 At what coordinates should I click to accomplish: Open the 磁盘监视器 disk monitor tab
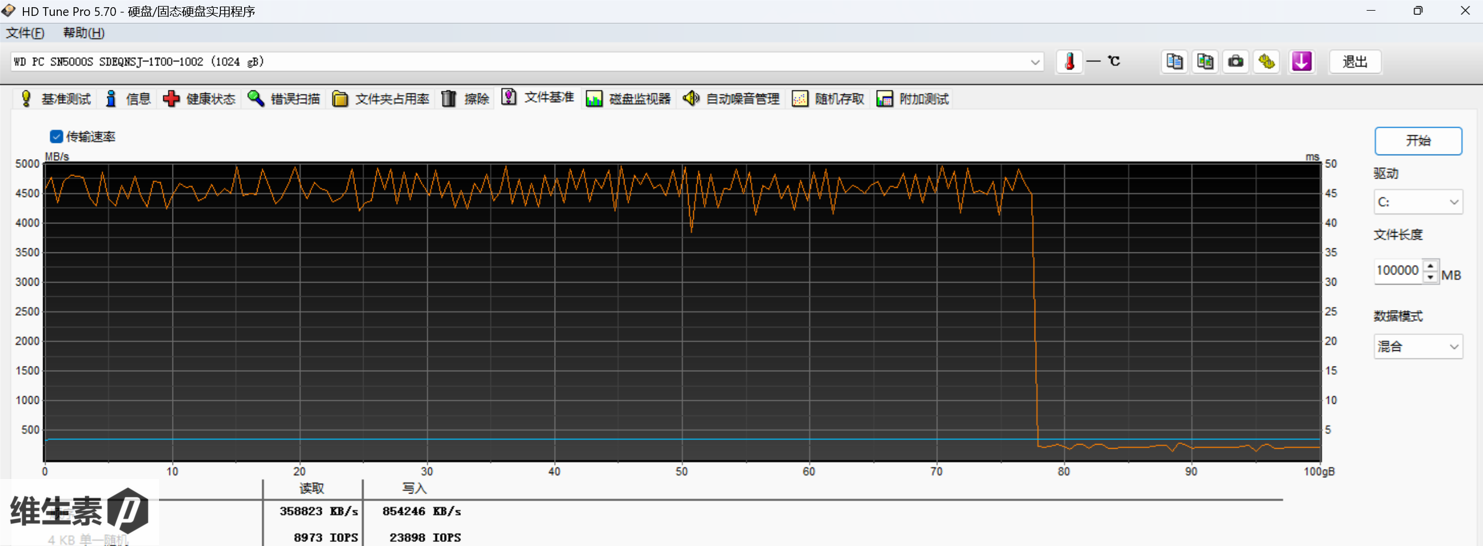tap(628, 99)
